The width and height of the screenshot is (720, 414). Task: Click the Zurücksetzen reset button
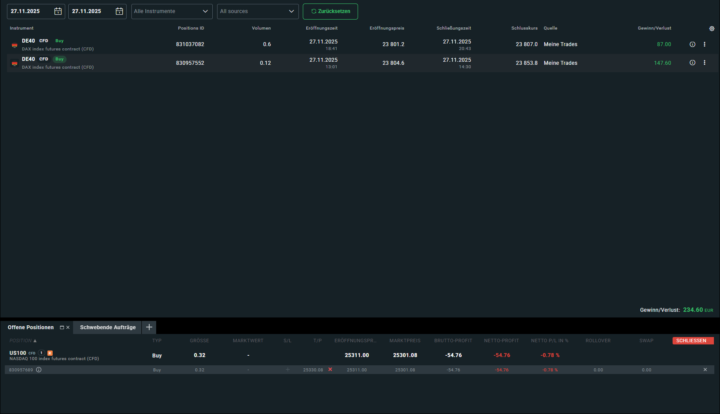[x=330, y=11]
